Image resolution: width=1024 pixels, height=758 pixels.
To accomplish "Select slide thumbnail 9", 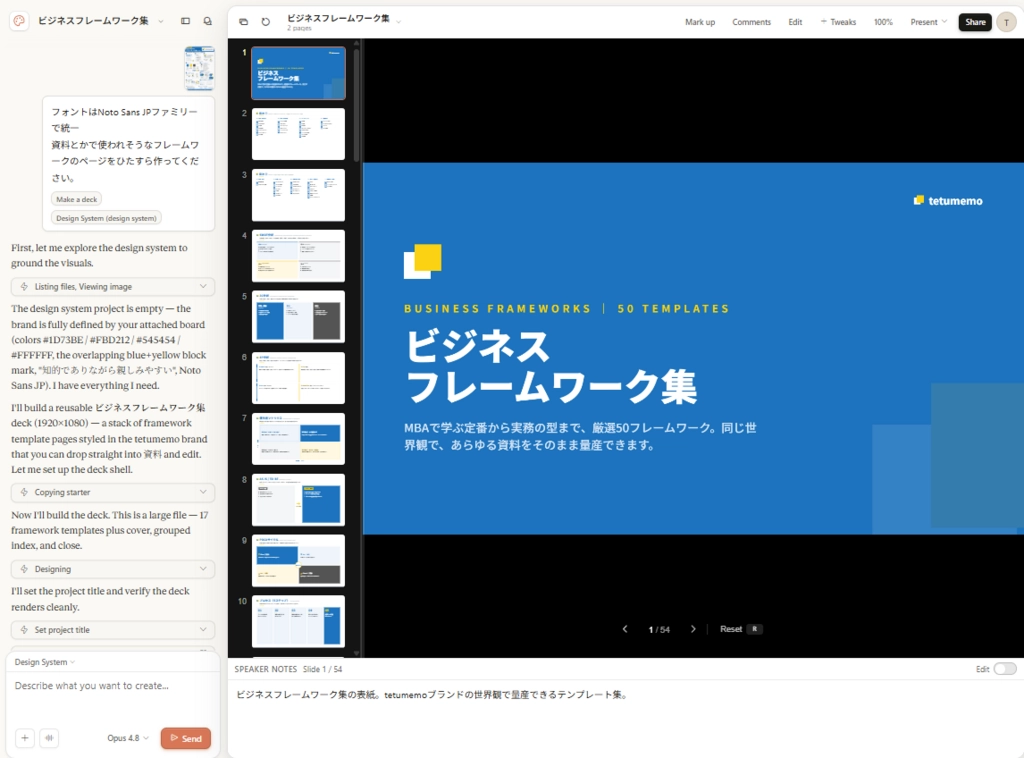I will [x=298, y=560].
